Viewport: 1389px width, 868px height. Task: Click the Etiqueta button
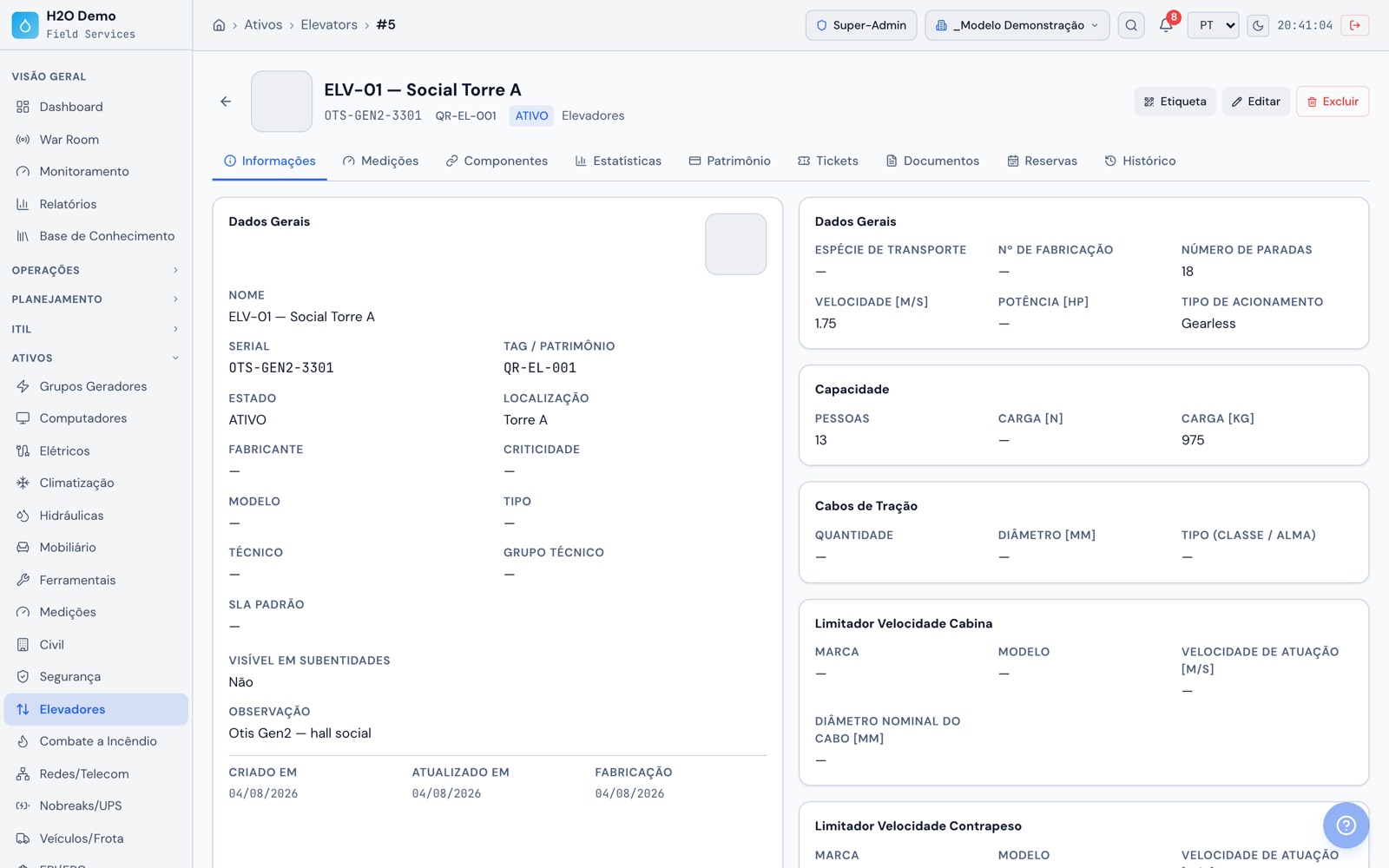(x=1175, y=102)
